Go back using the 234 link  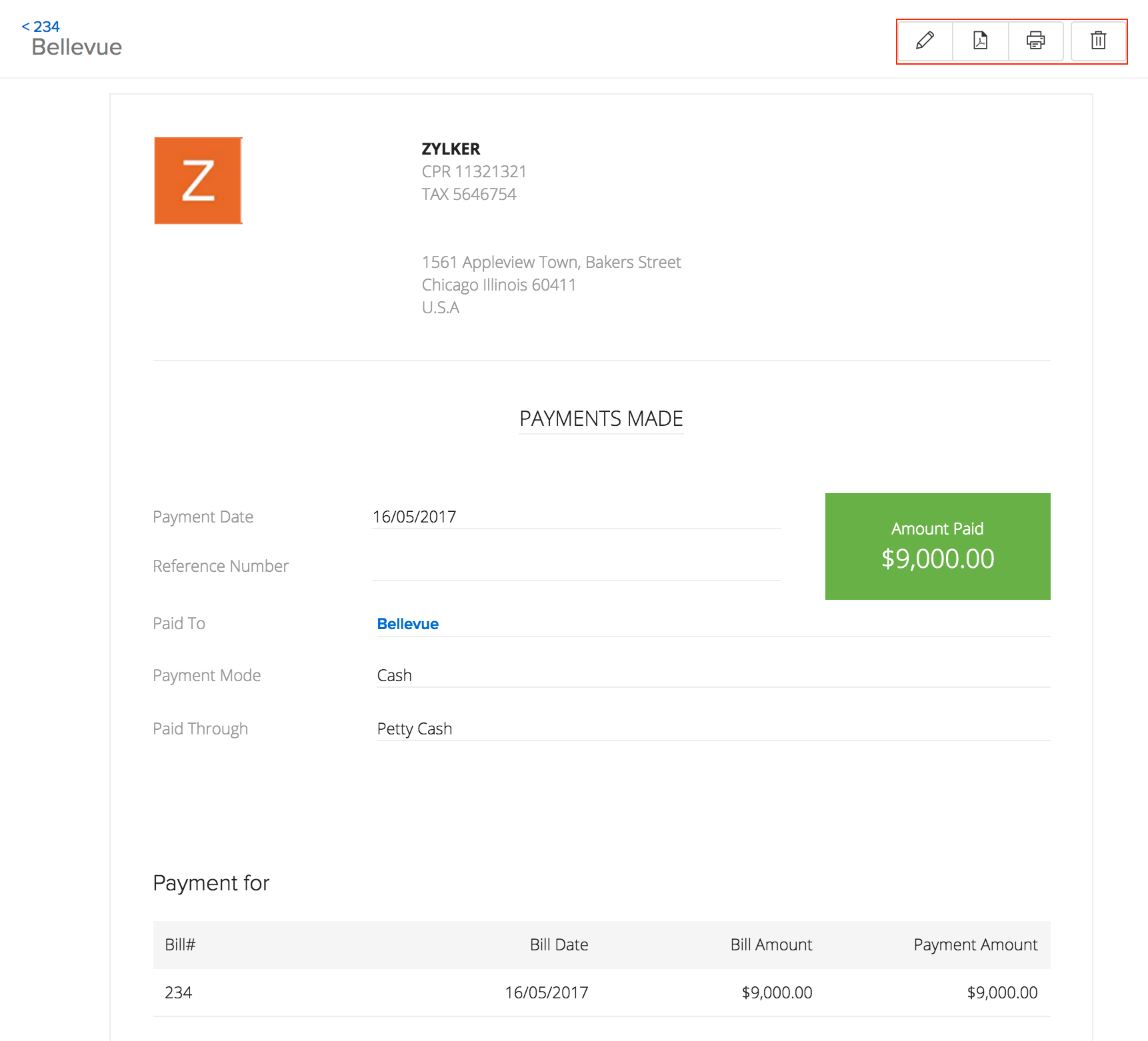coord(41,27)
